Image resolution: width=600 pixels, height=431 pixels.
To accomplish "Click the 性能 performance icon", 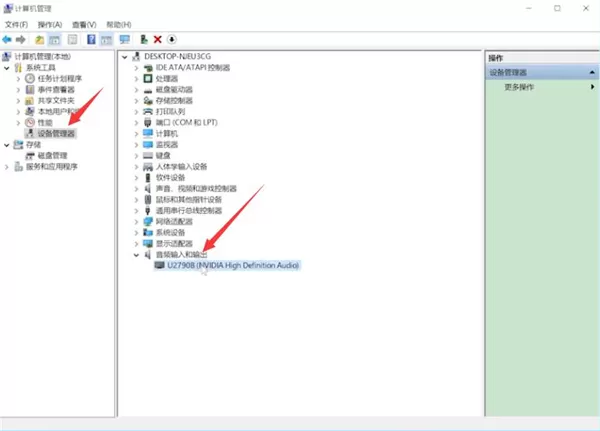I will coord(30,122).
